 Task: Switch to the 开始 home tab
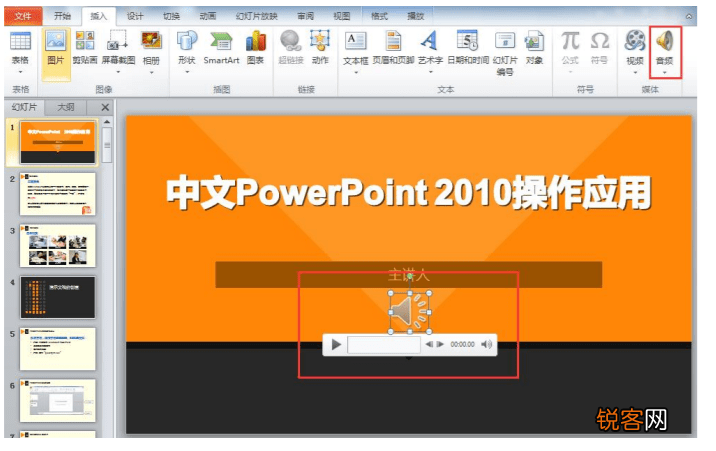(62, 16)
